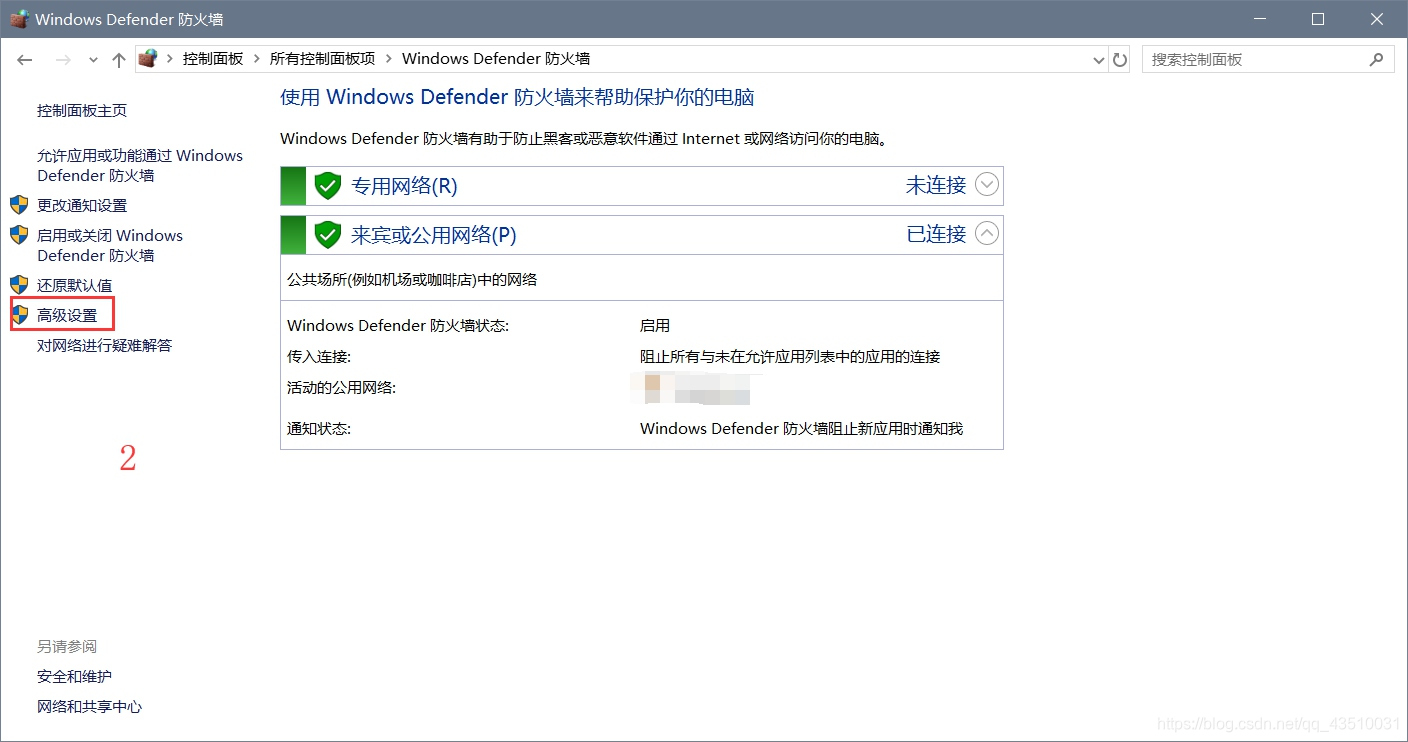This screenshot has width=1408, height=742.
Task: Expand the 专用网络(R) section chevron
Action: point(987,185)
